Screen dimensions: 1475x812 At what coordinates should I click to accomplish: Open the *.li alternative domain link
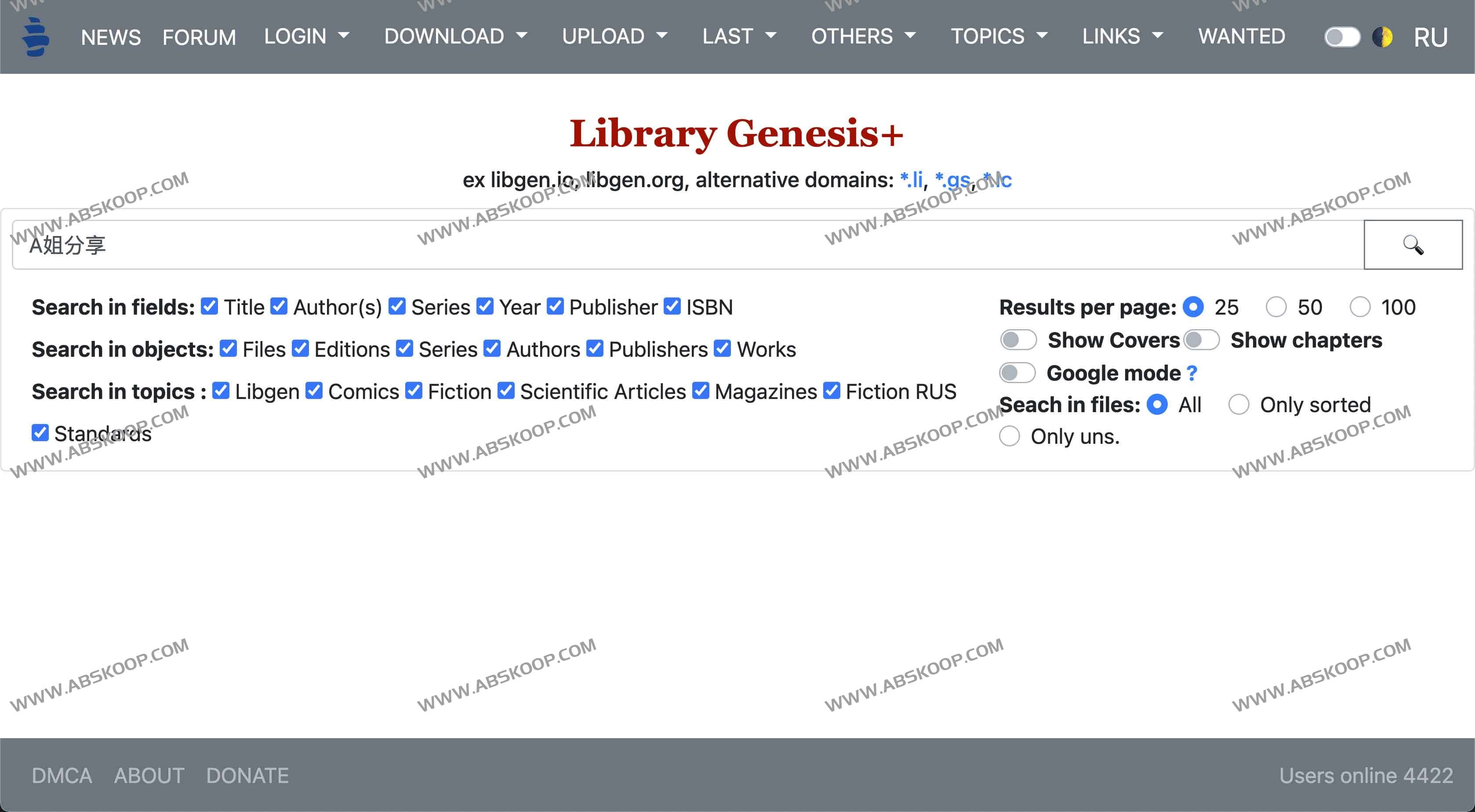click(x=912, y=179)
